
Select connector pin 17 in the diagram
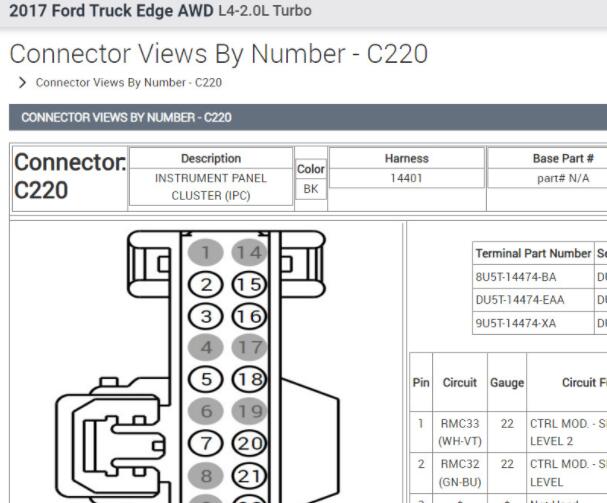249,347
